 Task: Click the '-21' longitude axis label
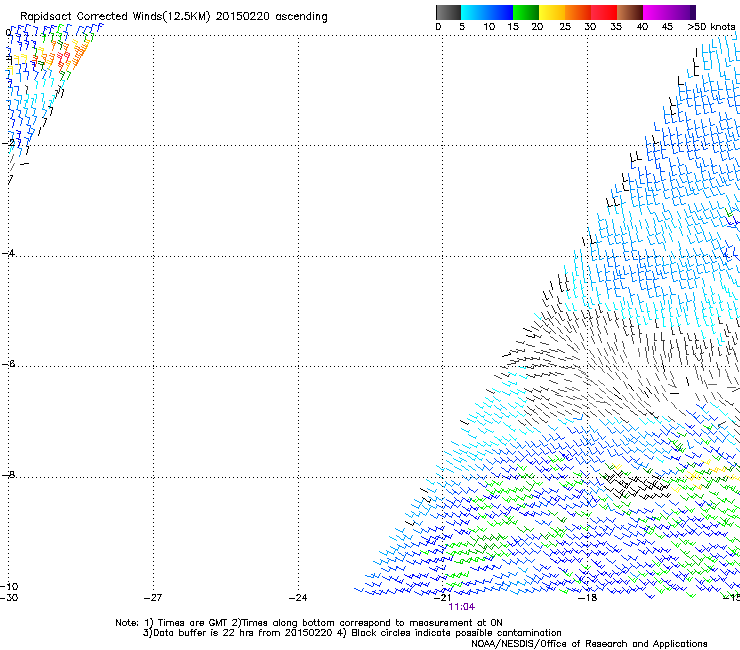coord(443,598)
